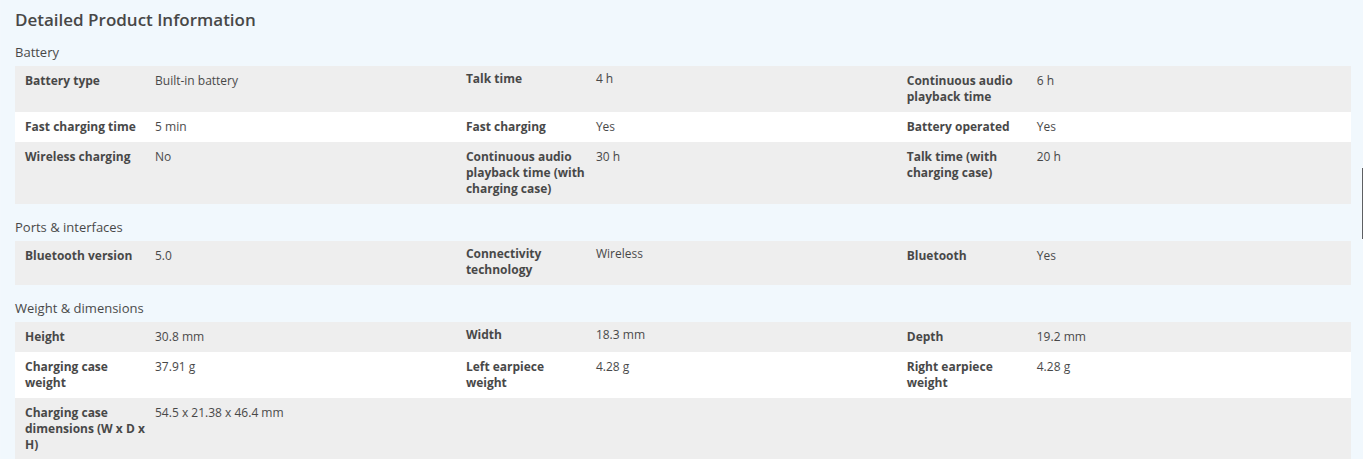
Task: Click the Built-in battery value
Action: coord(196,81)
